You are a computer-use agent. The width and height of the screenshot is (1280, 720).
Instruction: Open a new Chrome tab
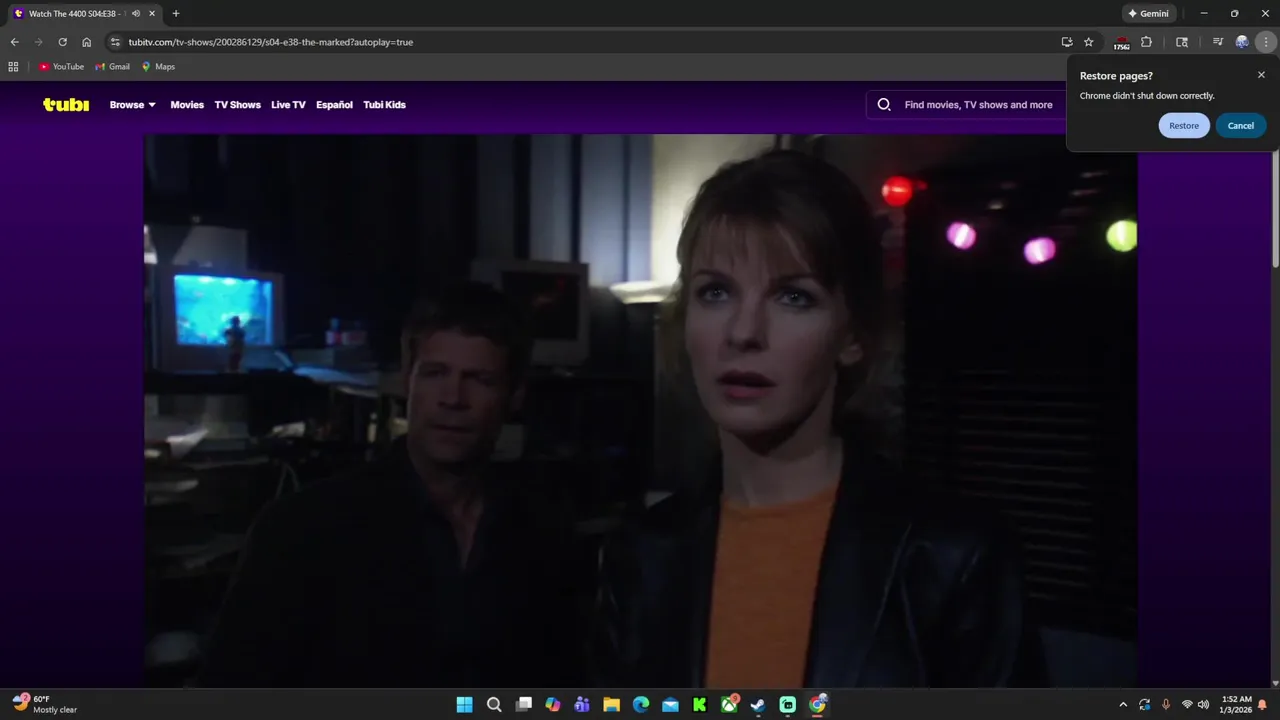pyautogui.click(x=176, y=14)
